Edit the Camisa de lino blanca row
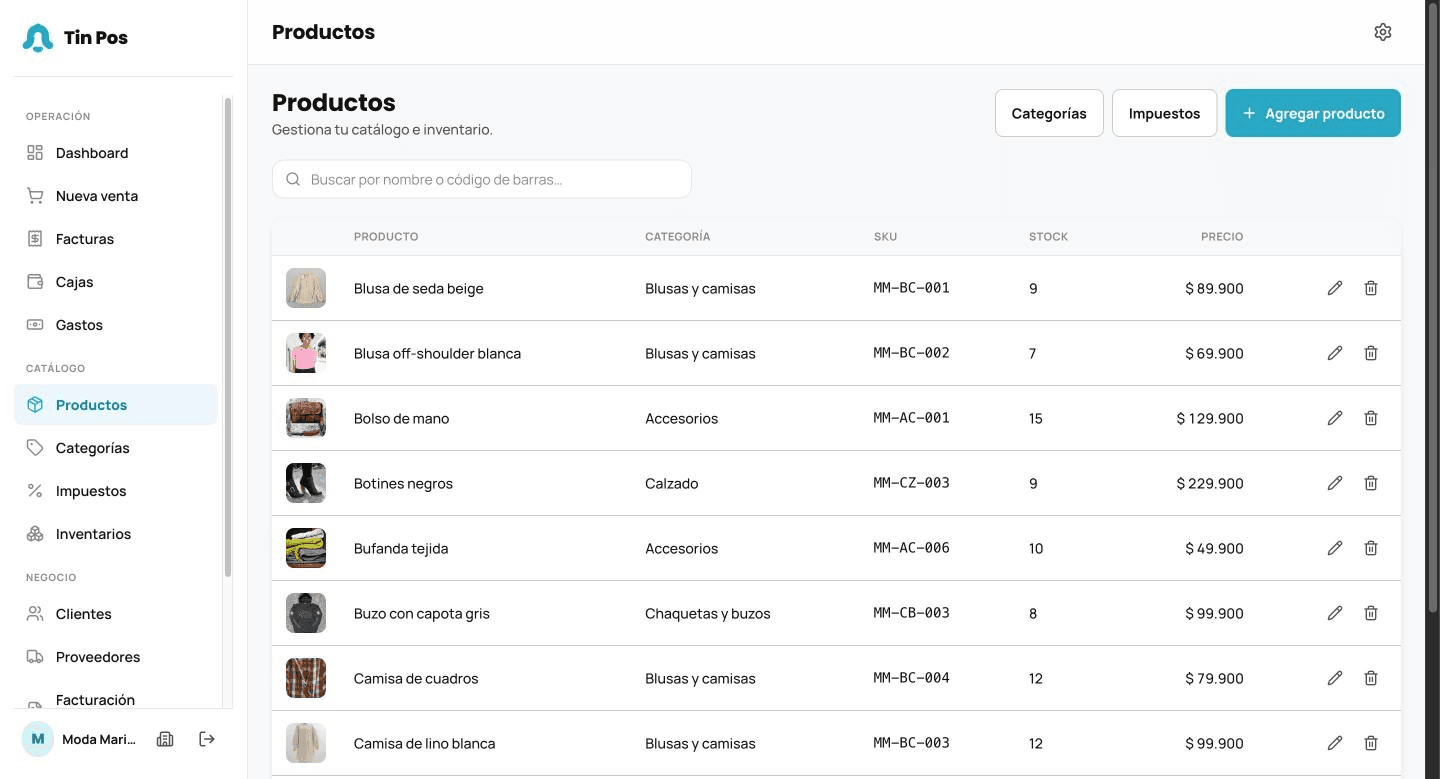Image resolution: width=1440 pixels, height=779 pixels. point(1335,743)
